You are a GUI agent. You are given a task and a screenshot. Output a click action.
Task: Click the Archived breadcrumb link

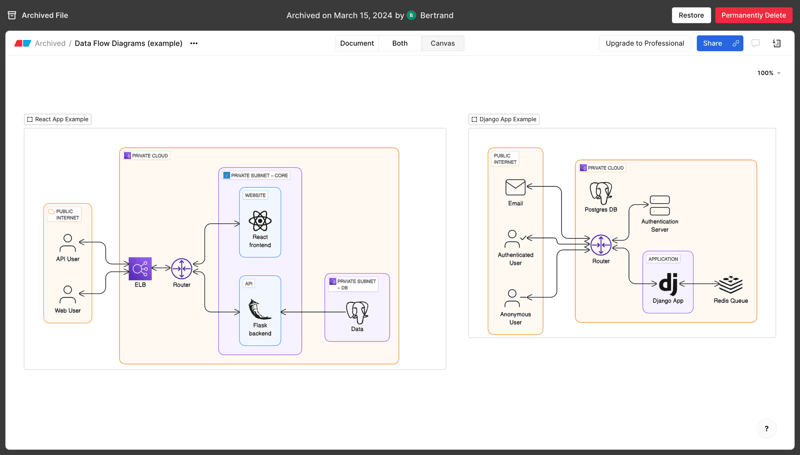(x=50, y=44)
